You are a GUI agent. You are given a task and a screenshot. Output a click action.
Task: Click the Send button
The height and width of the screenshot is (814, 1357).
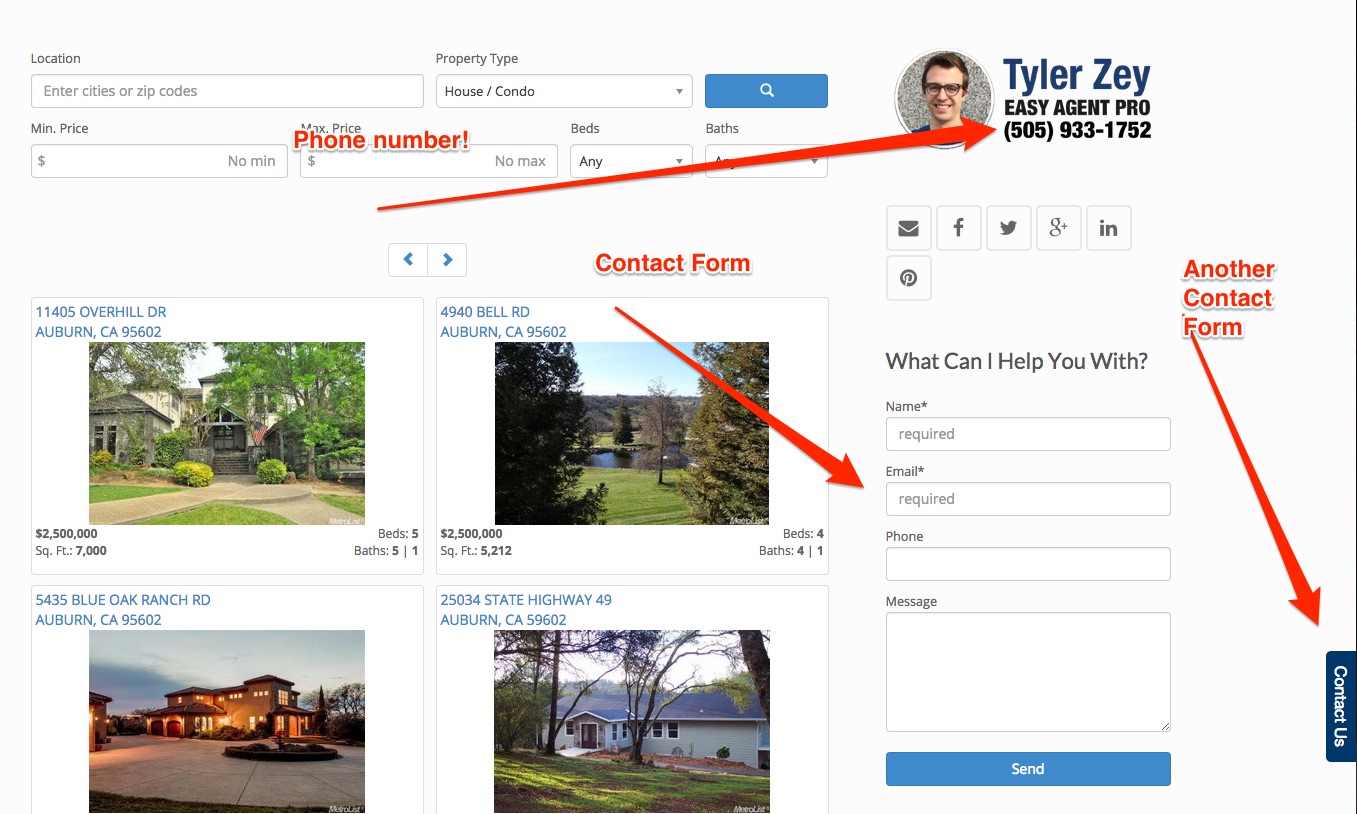point(1028,769)
